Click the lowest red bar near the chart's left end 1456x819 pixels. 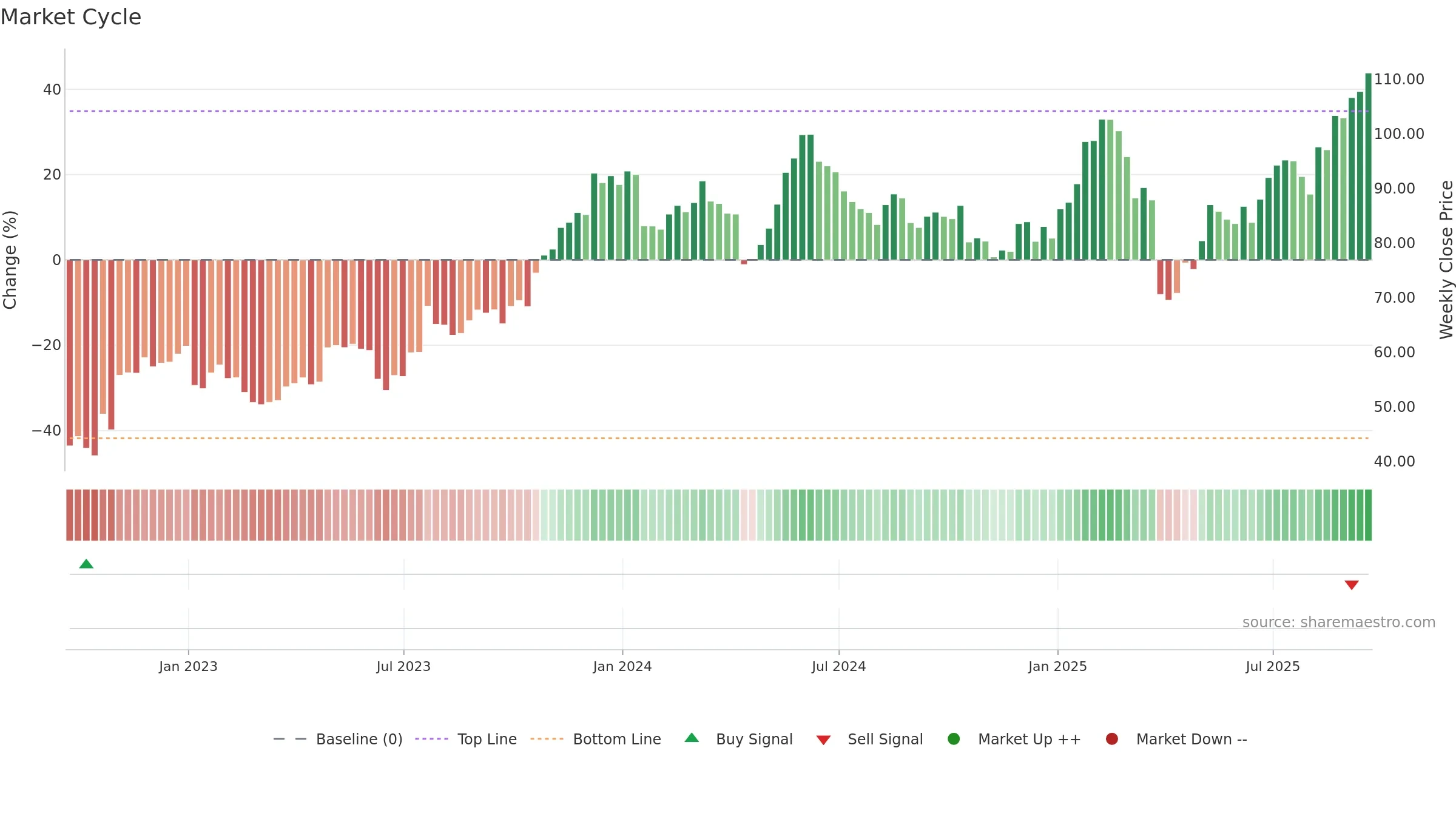[95, 358]
